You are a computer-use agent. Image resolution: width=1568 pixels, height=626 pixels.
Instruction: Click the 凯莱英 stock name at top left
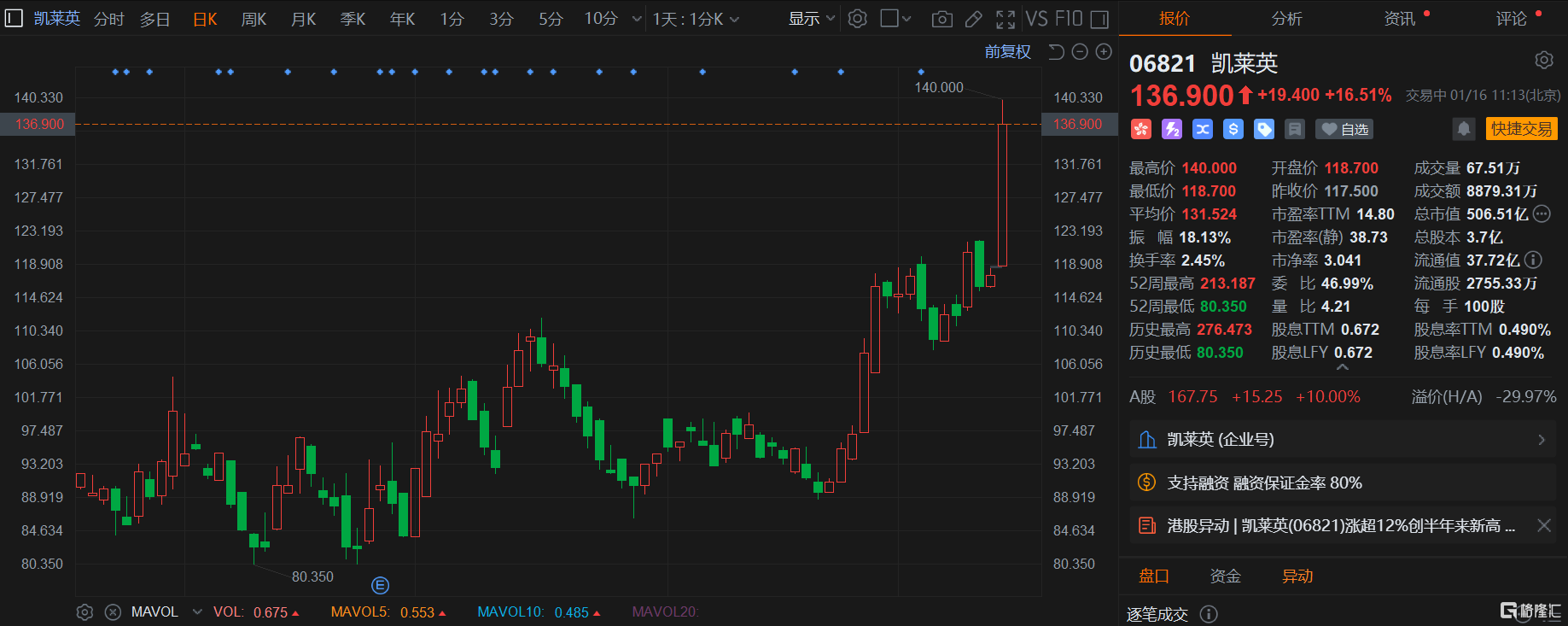[57, 18]
